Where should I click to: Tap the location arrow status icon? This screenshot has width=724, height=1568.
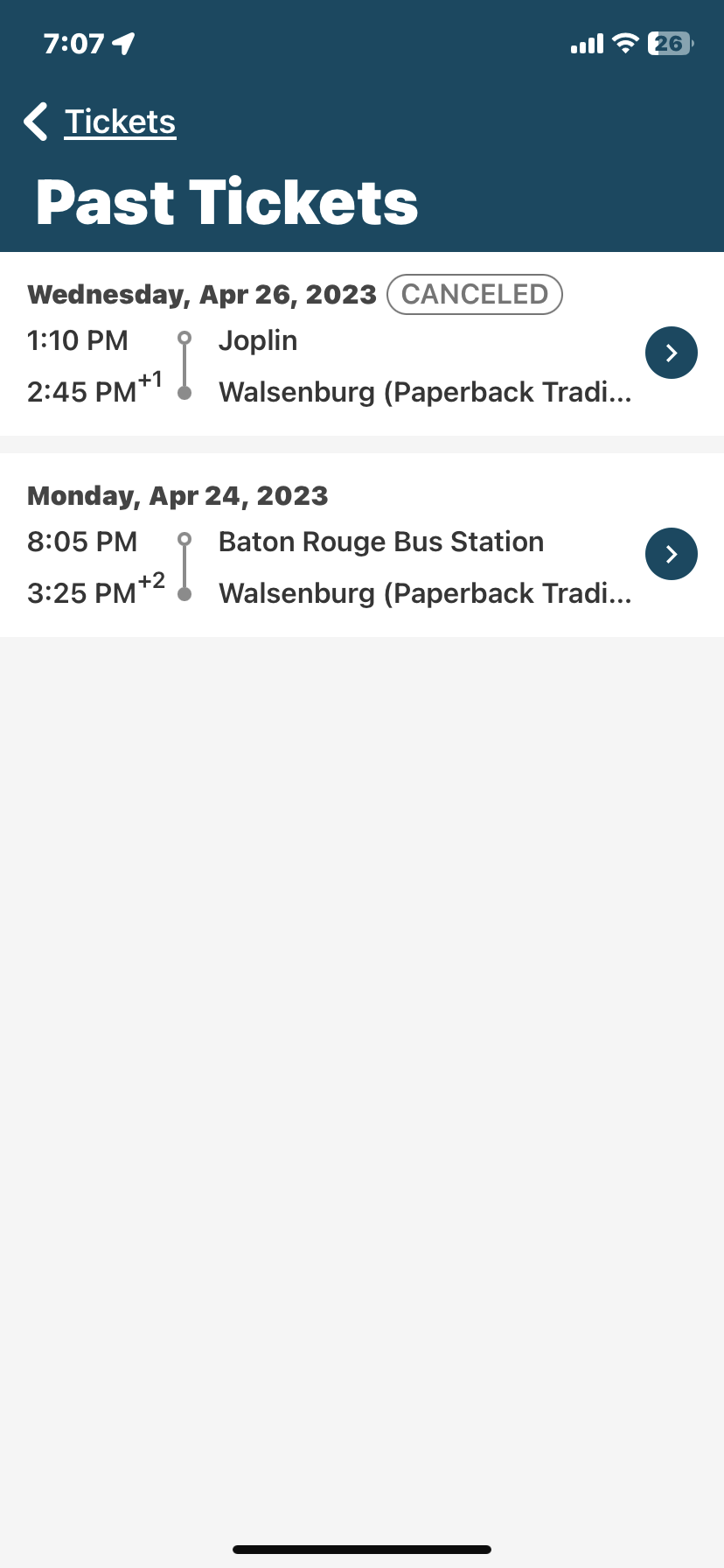tap(124, 43)
